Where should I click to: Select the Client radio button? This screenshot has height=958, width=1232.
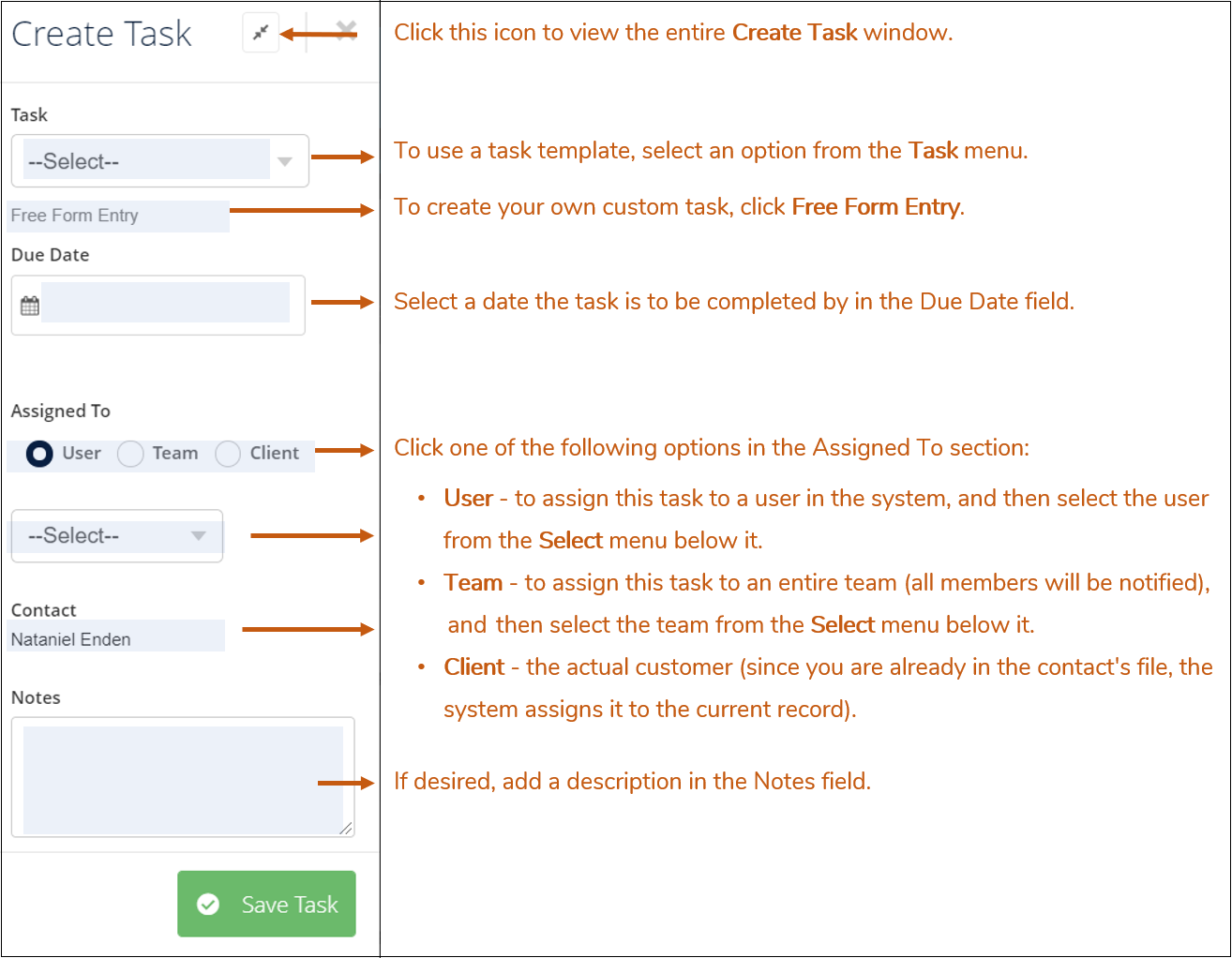tap(227, 454)
